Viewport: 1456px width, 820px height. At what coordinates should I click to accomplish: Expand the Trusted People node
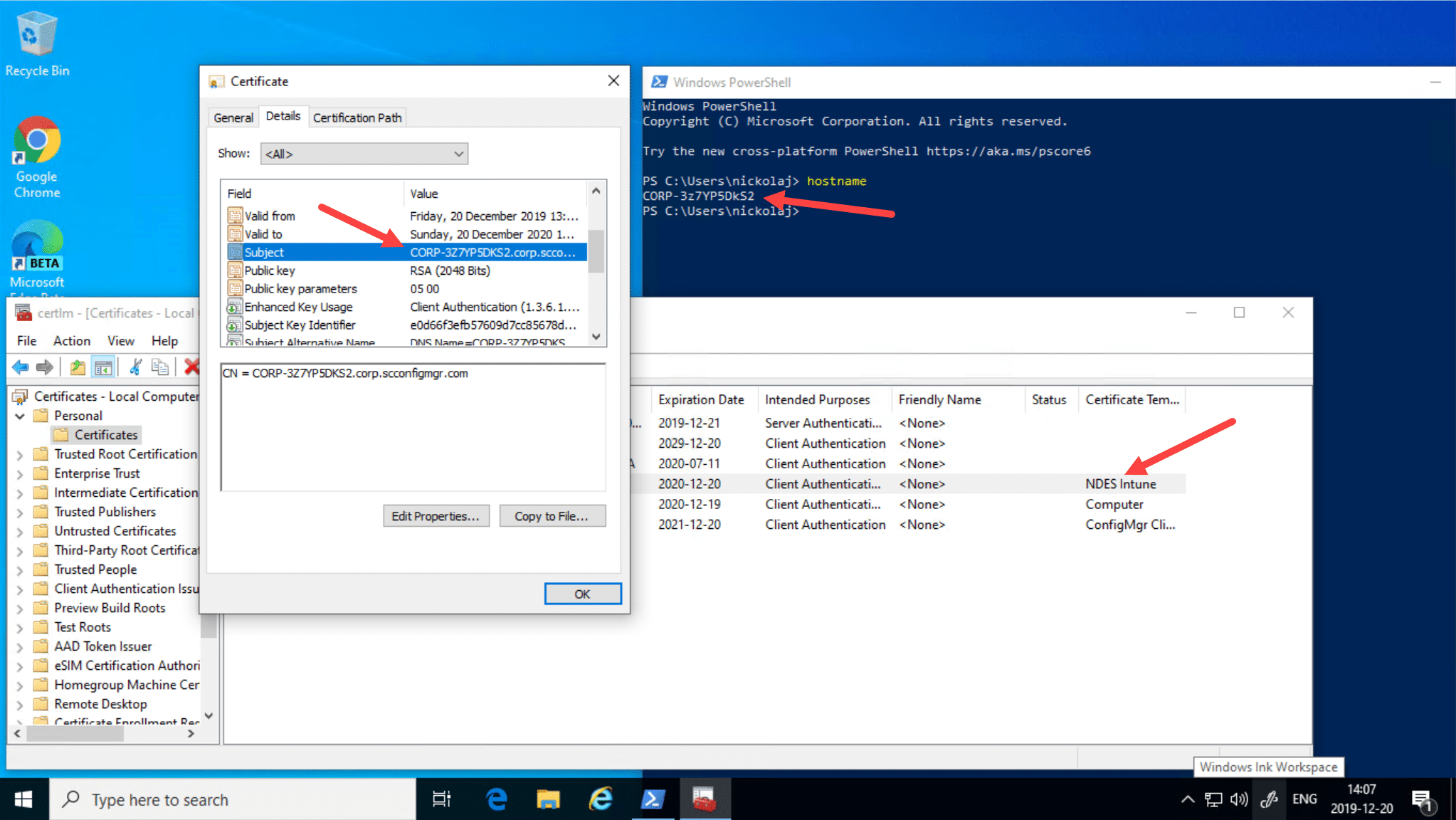click(20, 569)
